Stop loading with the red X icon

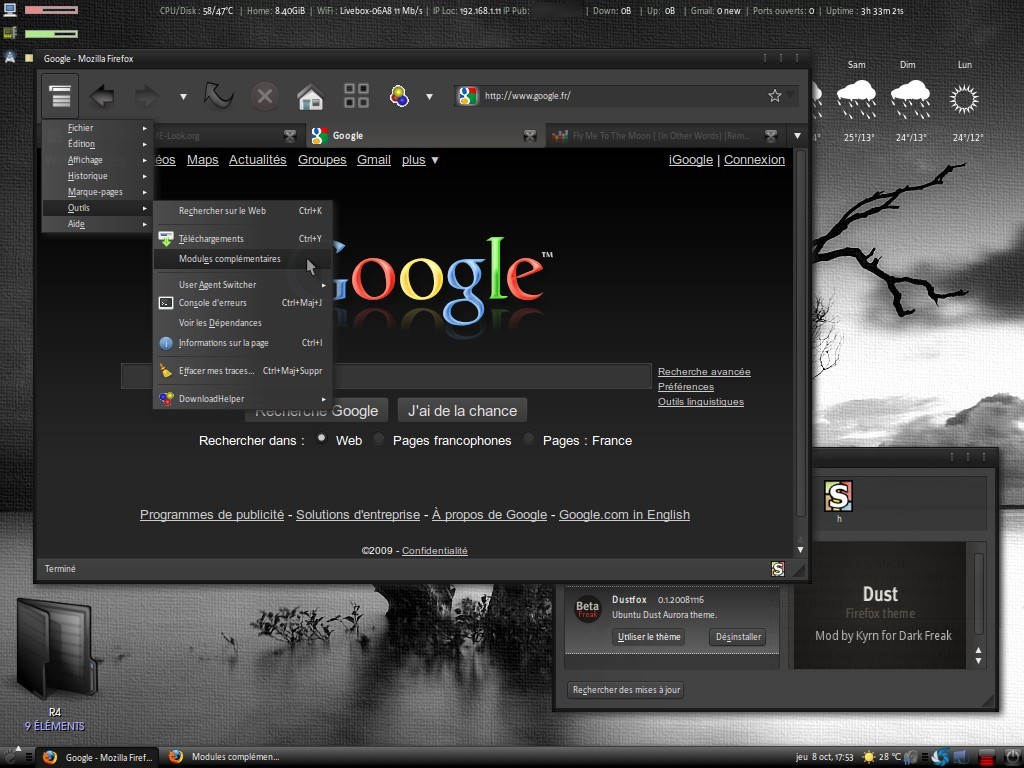click(x=264, y=96)
